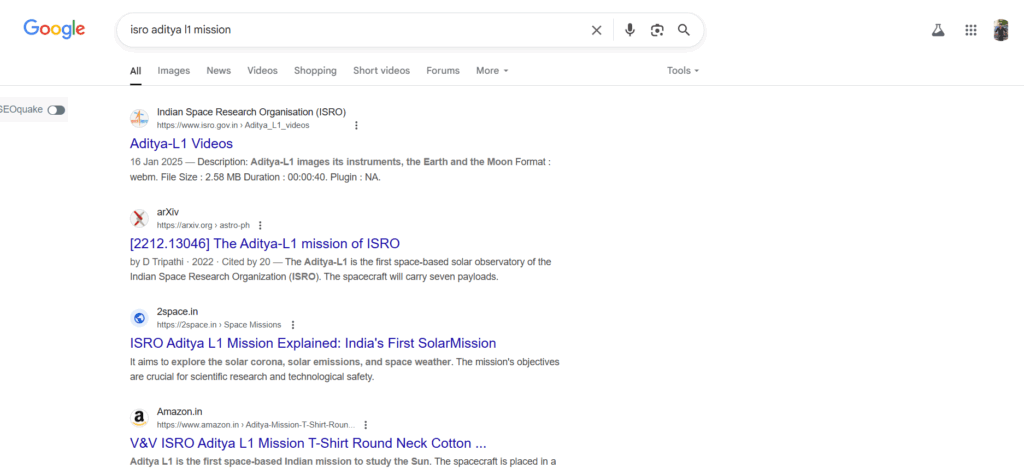The width and height of the screenshot is (1024, 468).
Task: Click the arXiv site favicon
Action: point(139,218)
